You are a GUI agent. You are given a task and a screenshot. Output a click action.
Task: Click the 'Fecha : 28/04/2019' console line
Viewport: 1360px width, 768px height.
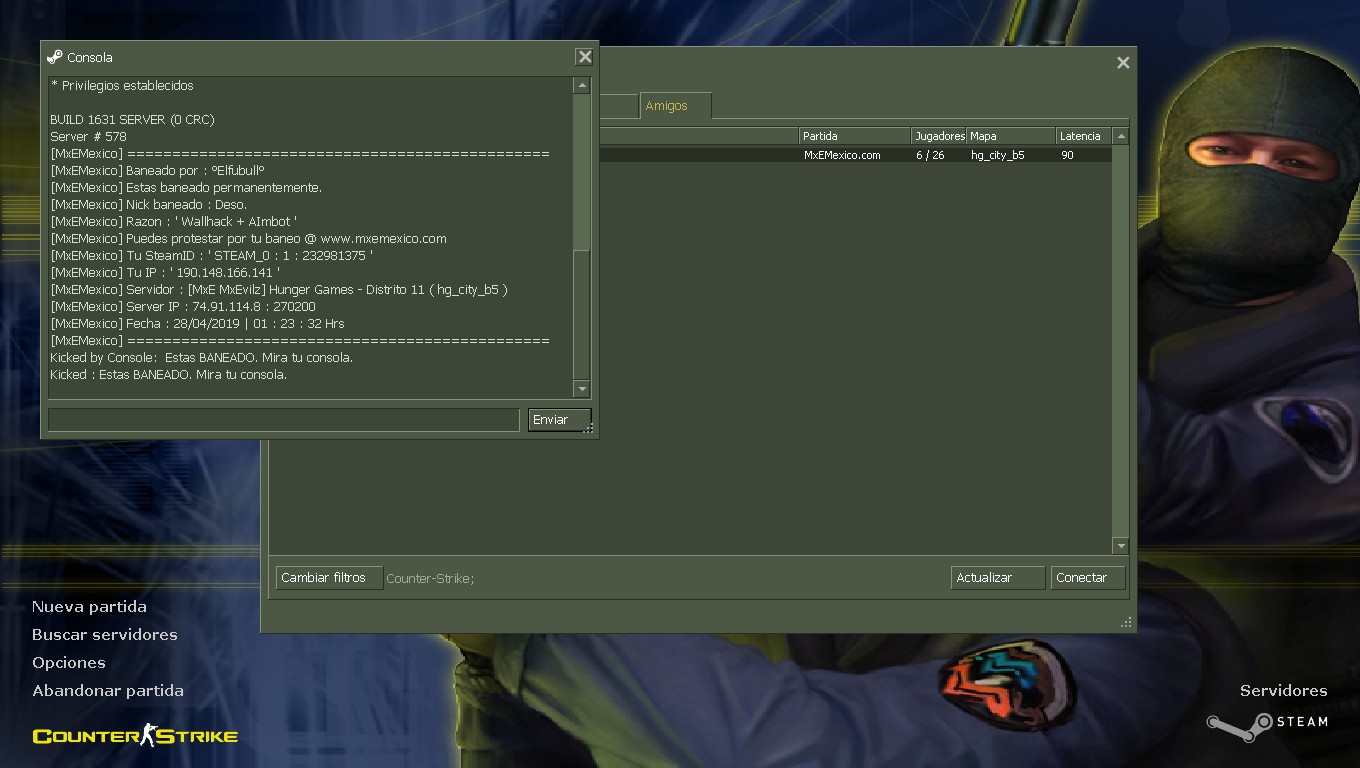coord(197,324)
